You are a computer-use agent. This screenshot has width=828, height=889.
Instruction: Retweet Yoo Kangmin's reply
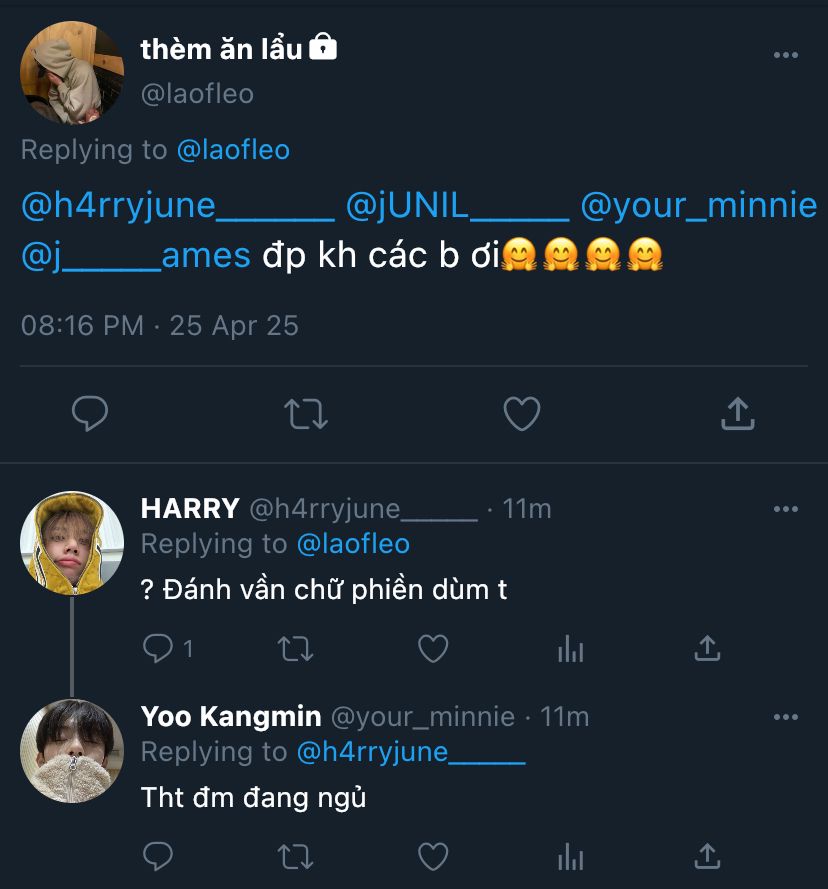click(295, 856)
